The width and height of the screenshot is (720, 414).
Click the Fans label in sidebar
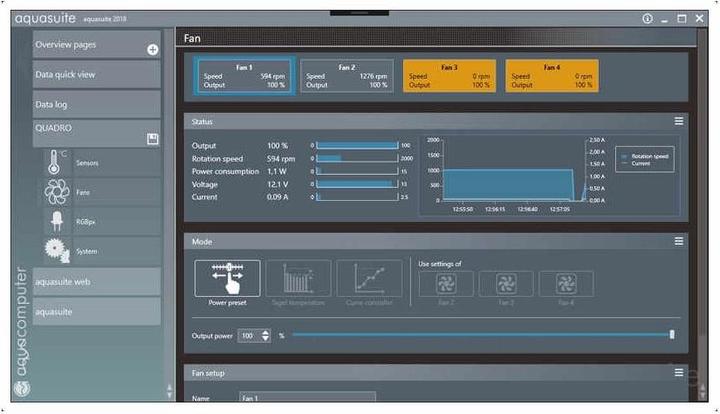[x=83, y=192]
